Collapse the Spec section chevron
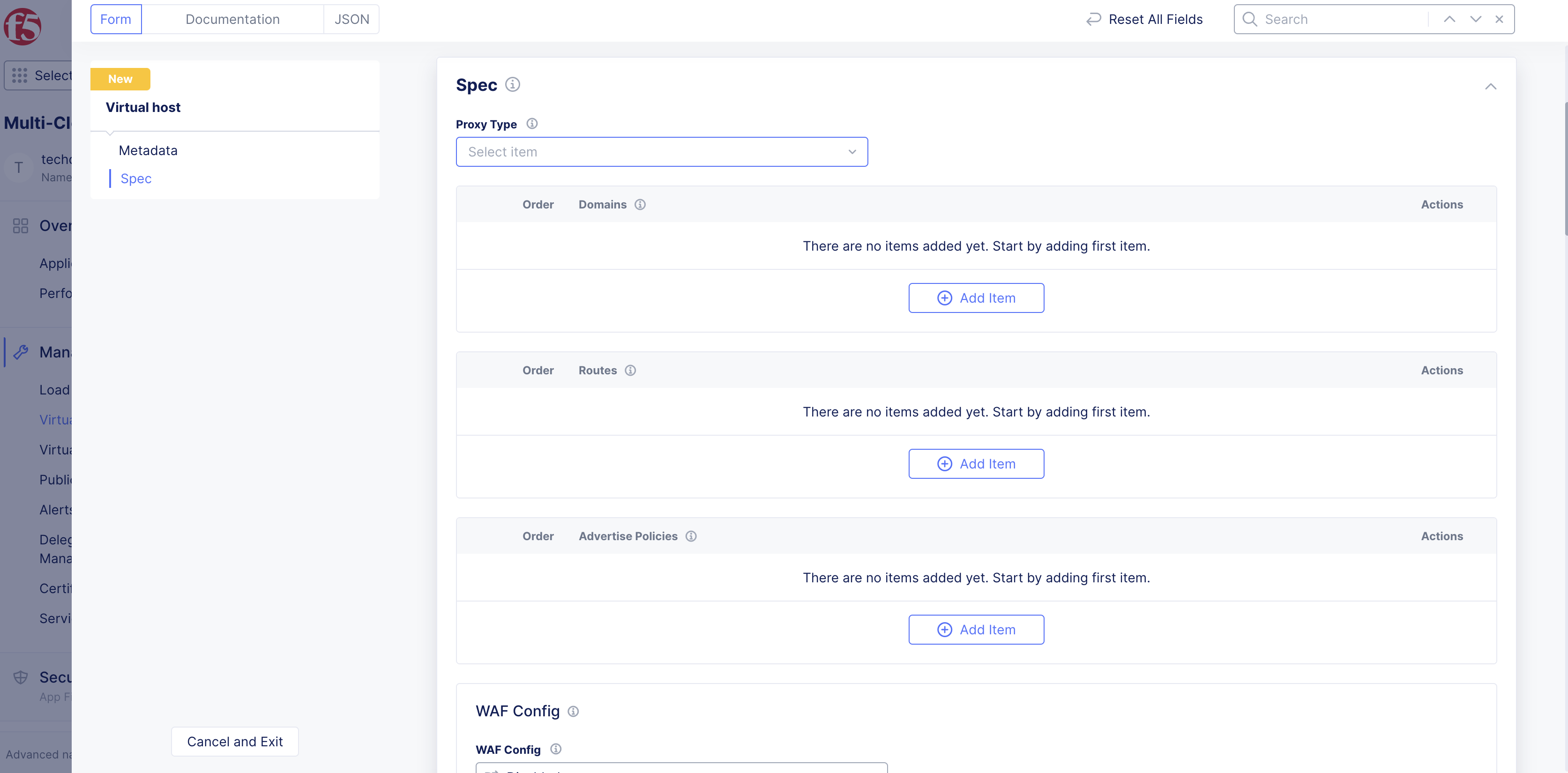The image size is (1568, 773). pos(1490,86)
